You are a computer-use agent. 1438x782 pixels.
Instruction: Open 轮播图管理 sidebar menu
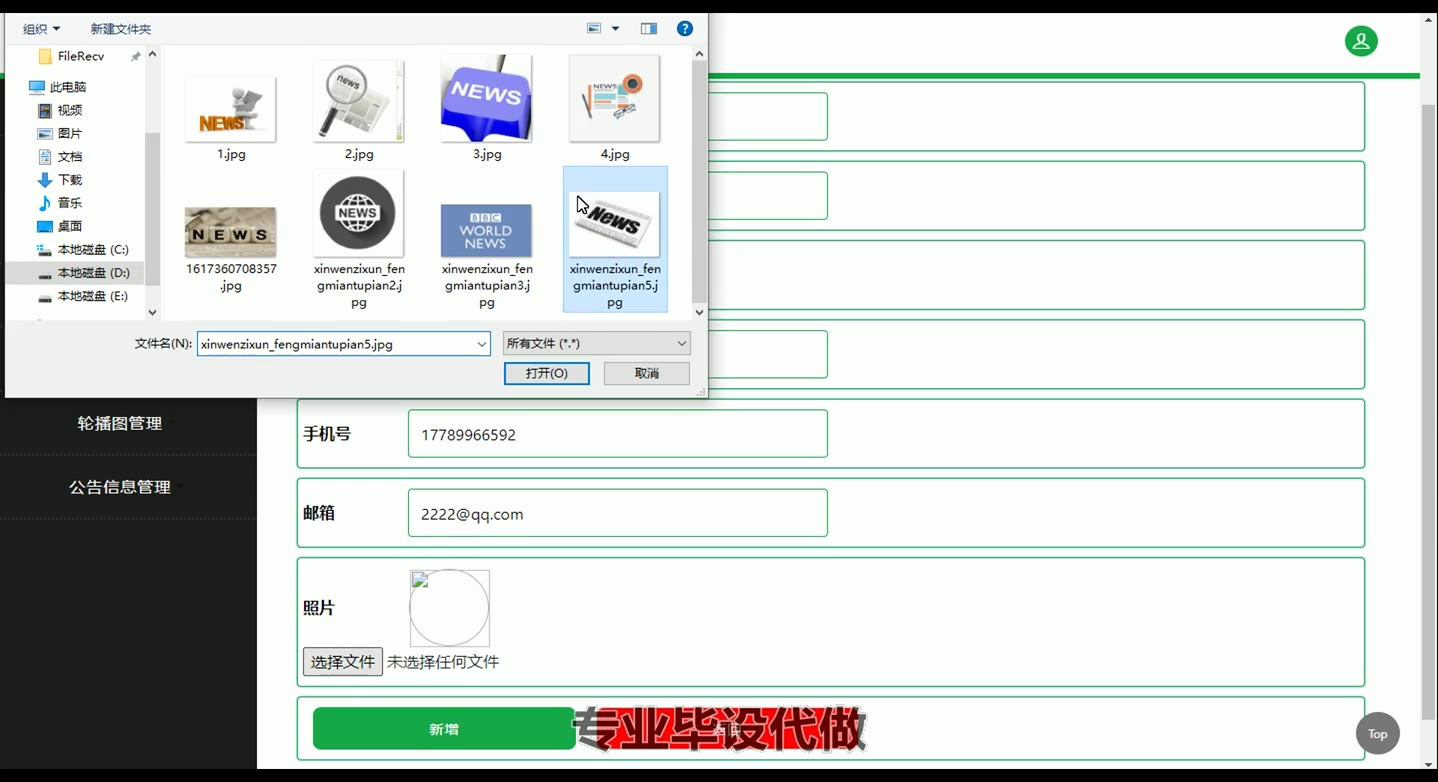pyautogui.click(x=120, y=424)
